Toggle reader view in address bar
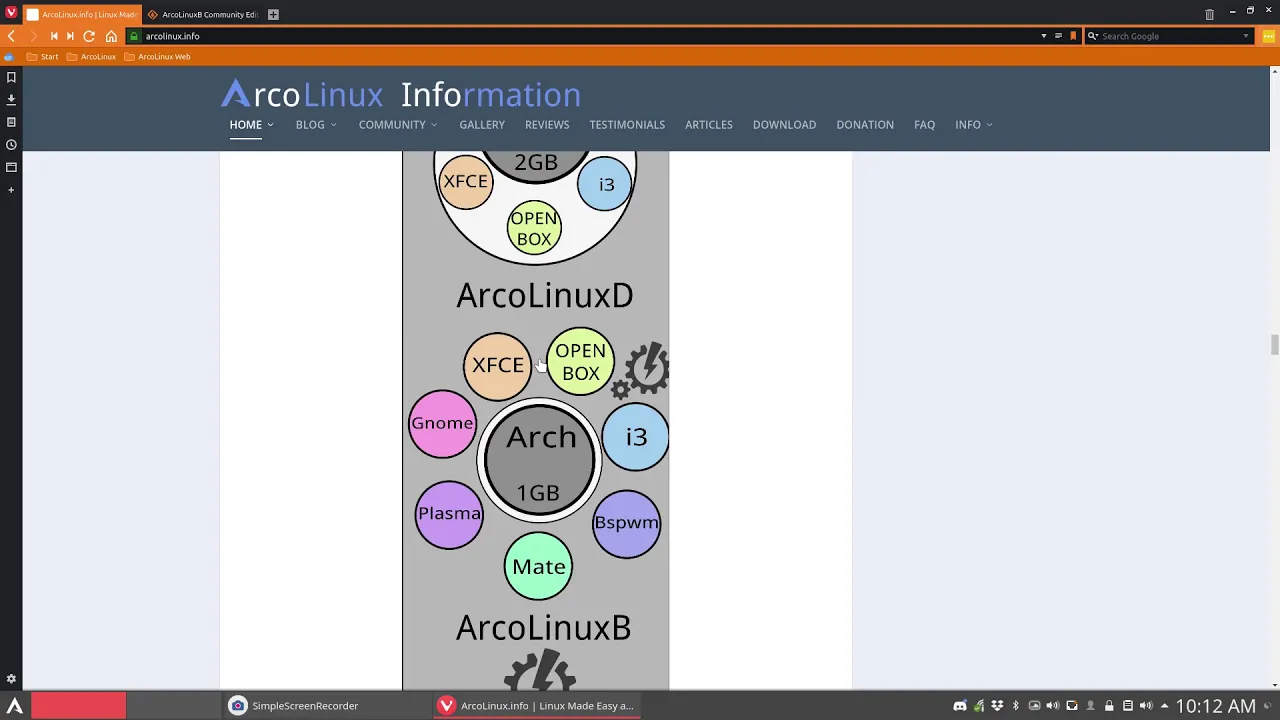The width and height of the screenshot is (1280, 720). (x=1058, y=36)
